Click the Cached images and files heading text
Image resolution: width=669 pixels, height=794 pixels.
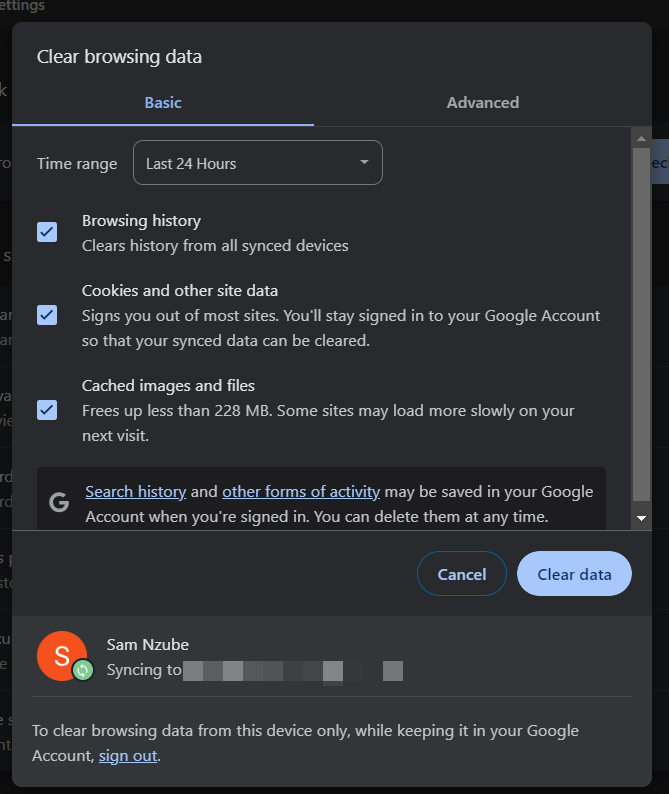(x=168, y=385)
